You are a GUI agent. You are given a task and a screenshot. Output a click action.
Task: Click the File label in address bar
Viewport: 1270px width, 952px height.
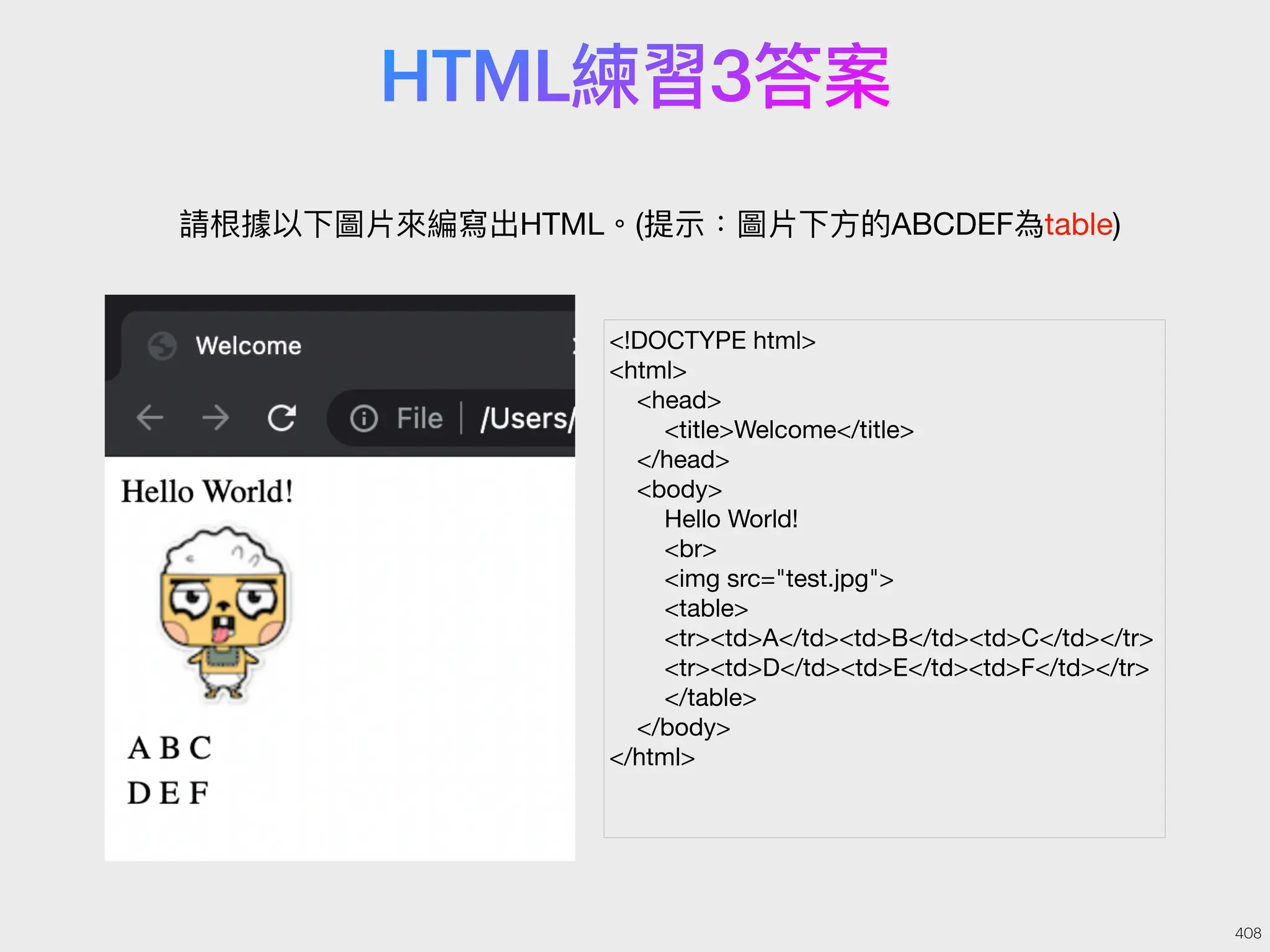420,418
